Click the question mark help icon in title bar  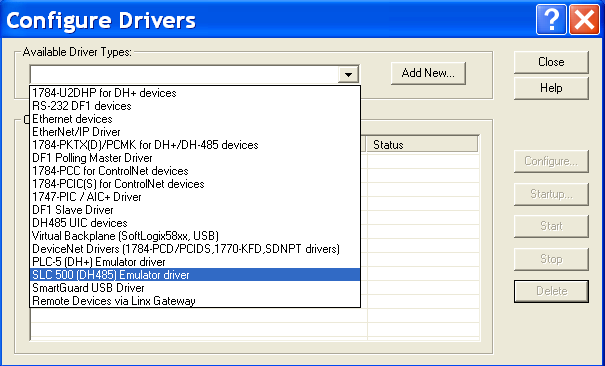(x=551, y=20)
